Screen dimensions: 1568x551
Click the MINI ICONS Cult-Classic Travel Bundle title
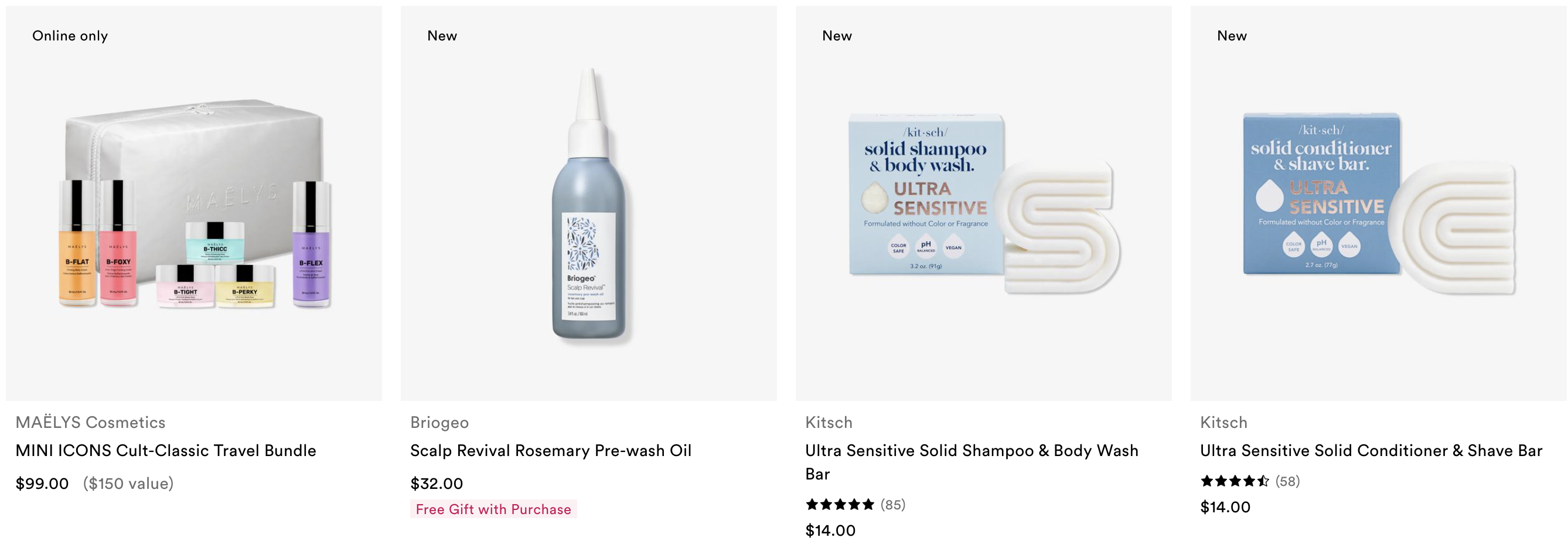[166, 451]
